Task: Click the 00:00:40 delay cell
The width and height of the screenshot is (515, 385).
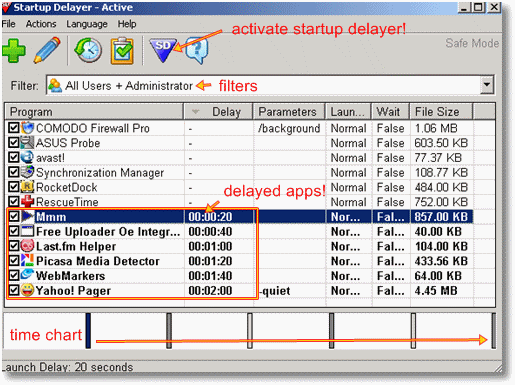Action: point(210,232)
